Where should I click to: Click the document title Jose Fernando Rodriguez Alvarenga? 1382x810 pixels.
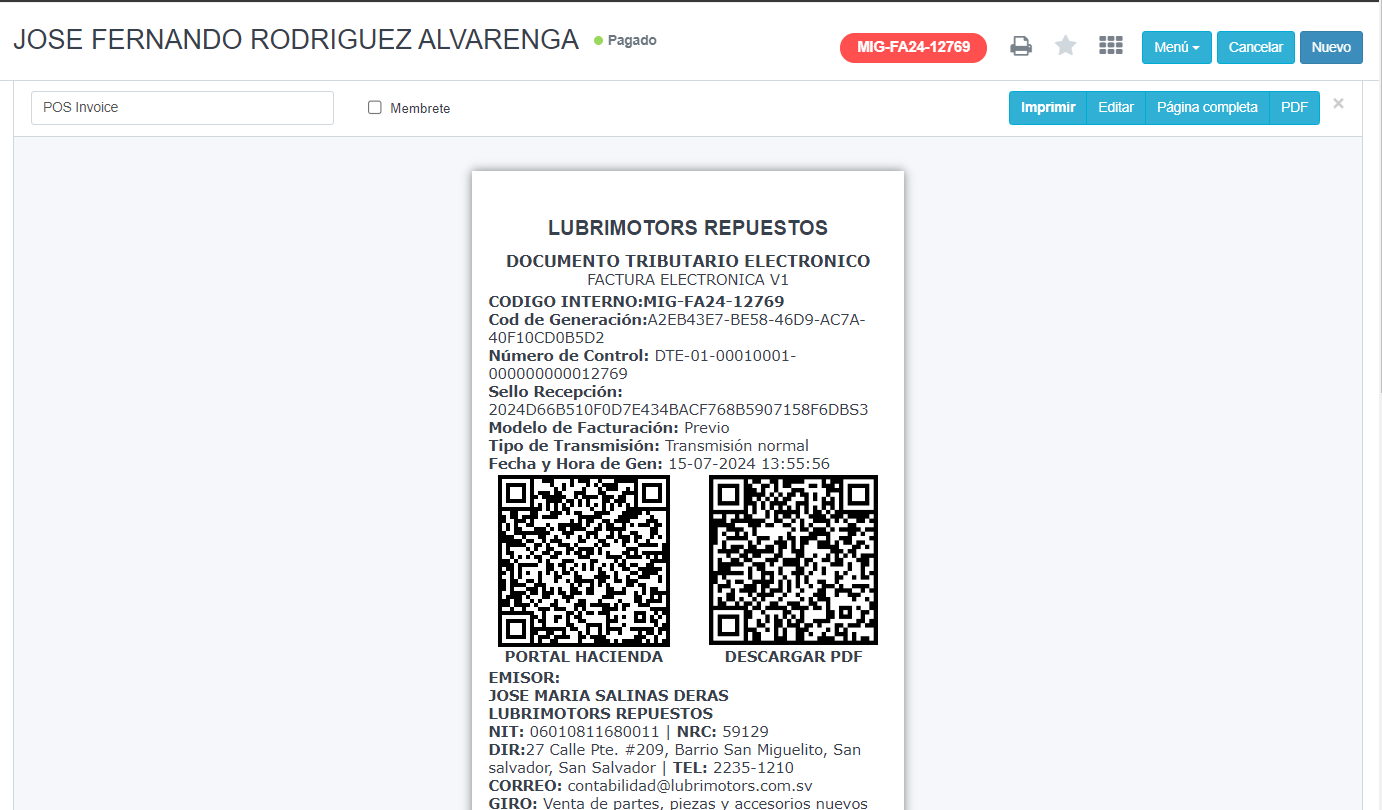(x=296, y=40)
